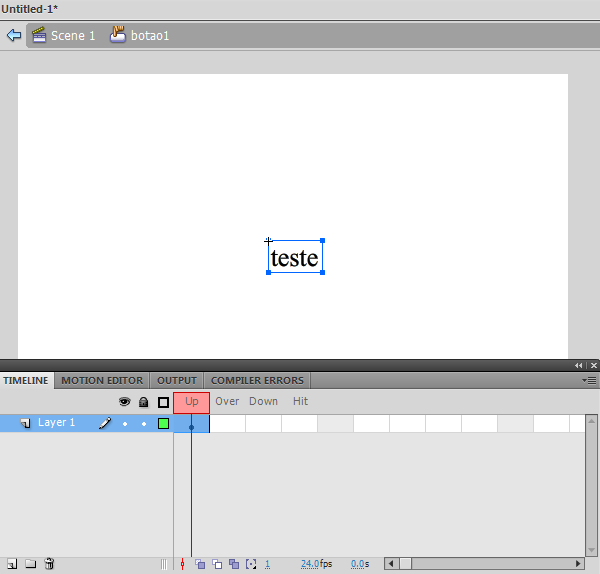Go to Scene 1 in the breadcrumb
600x574 pixels.
pyautogui.click(x=64, y=35)
